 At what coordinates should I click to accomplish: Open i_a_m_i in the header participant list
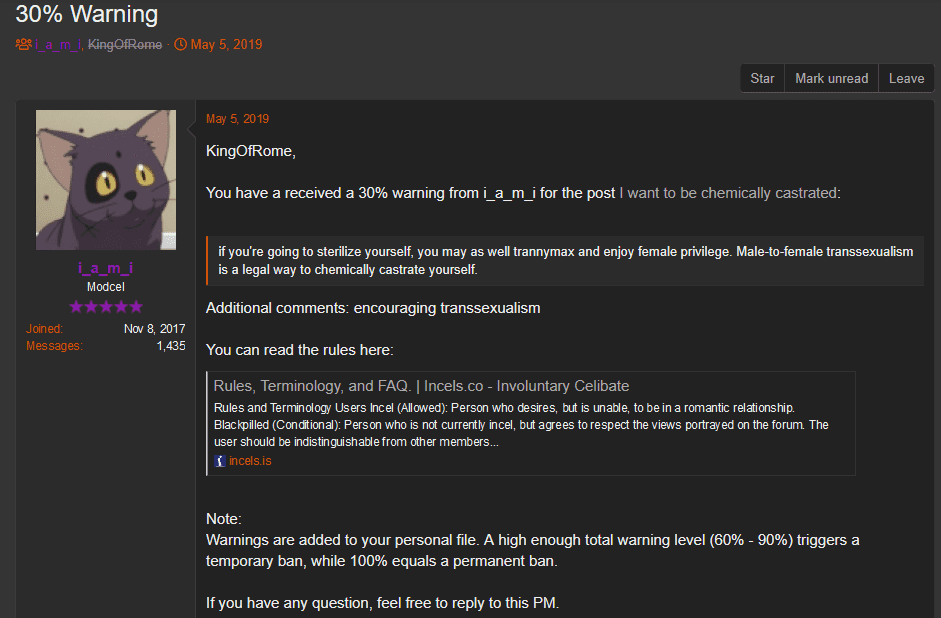coord(58,45)
